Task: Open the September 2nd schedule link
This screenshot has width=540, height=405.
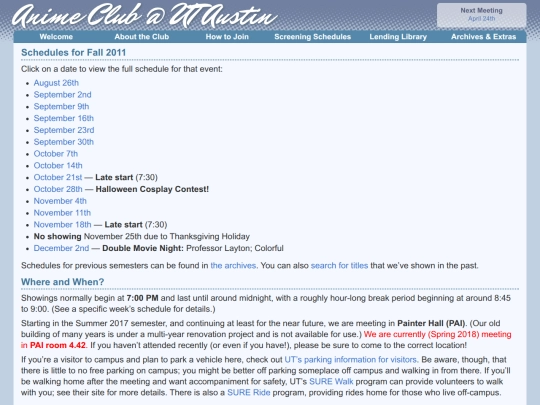Action: tap(62, 95)
